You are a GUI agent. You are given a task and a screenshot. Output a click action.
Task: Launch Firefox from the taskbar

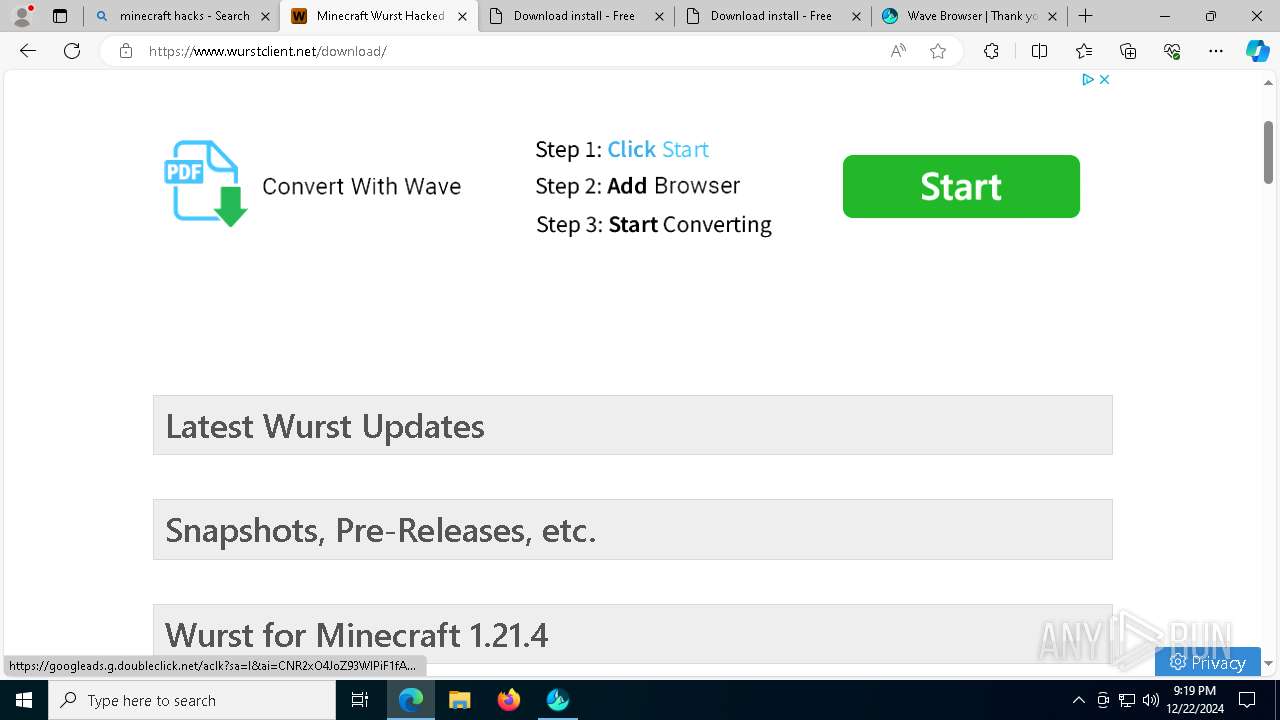[509, 700]
